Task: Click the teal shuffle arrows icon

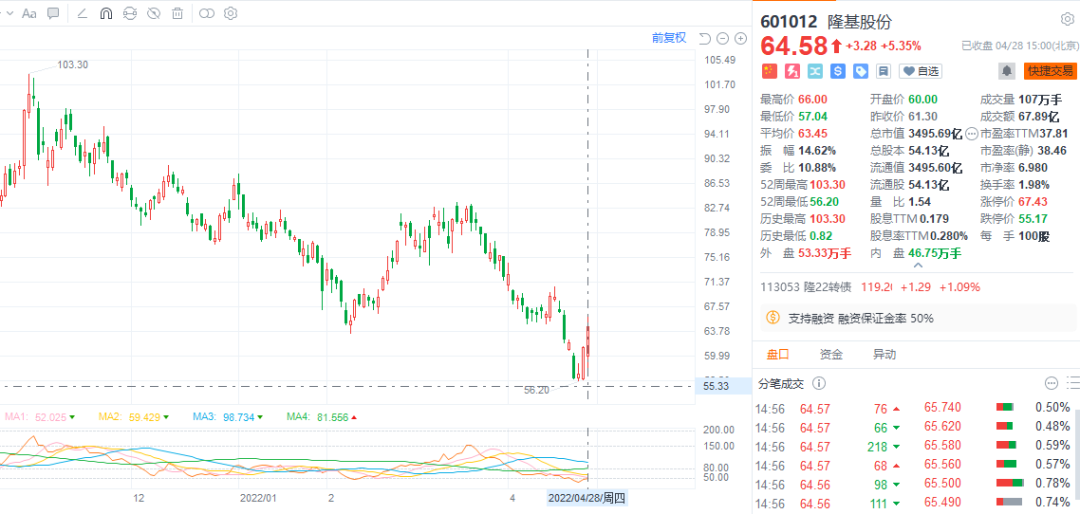Action: [815, 71]
